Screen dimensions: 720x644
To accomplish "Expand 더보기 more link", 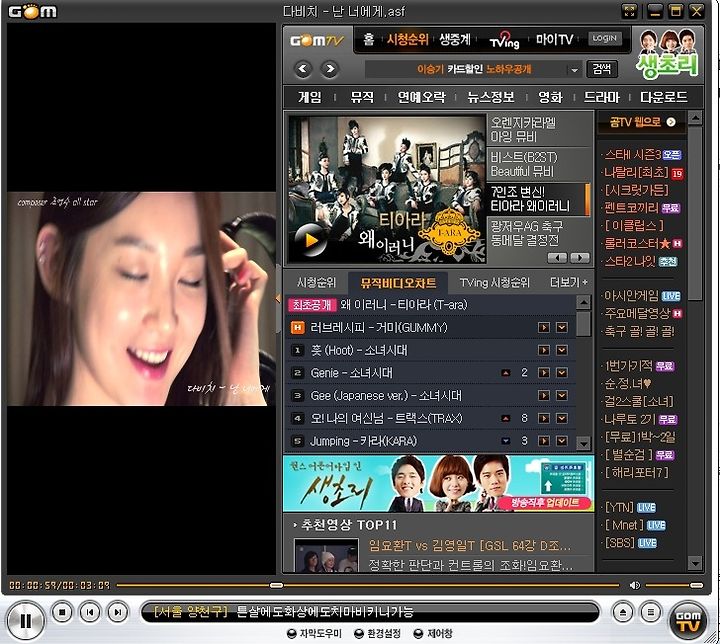I will coord(568,282).
